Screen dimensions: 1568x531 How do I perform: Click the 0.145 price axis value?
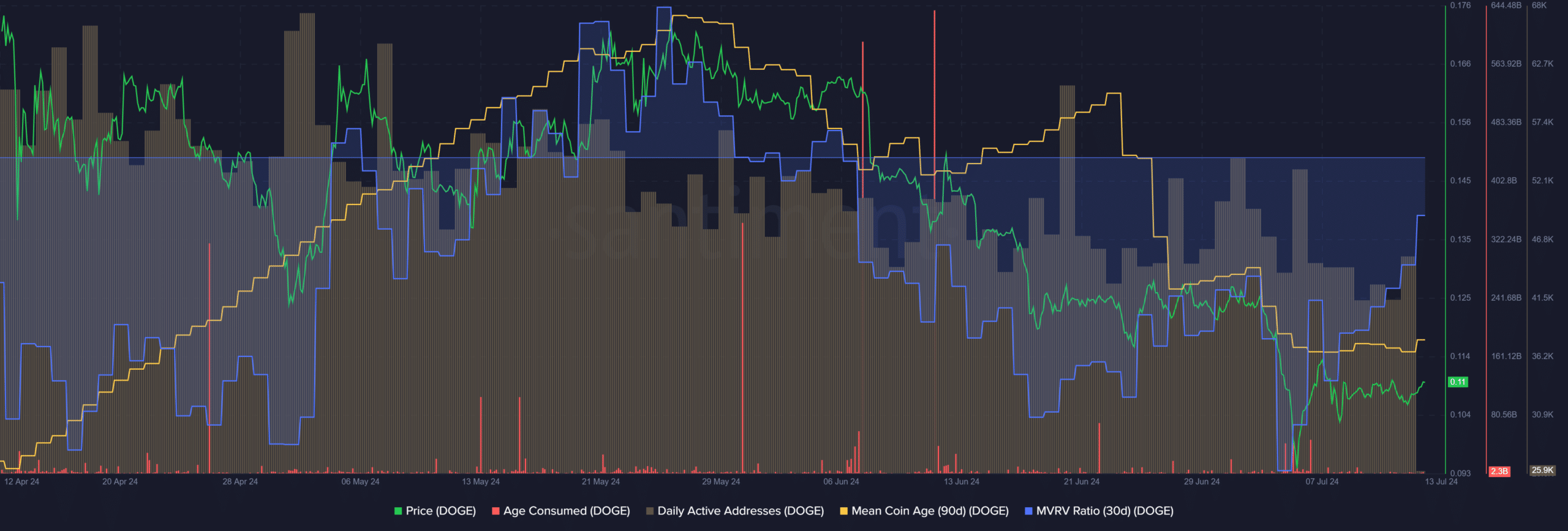tap(1460, 181)
